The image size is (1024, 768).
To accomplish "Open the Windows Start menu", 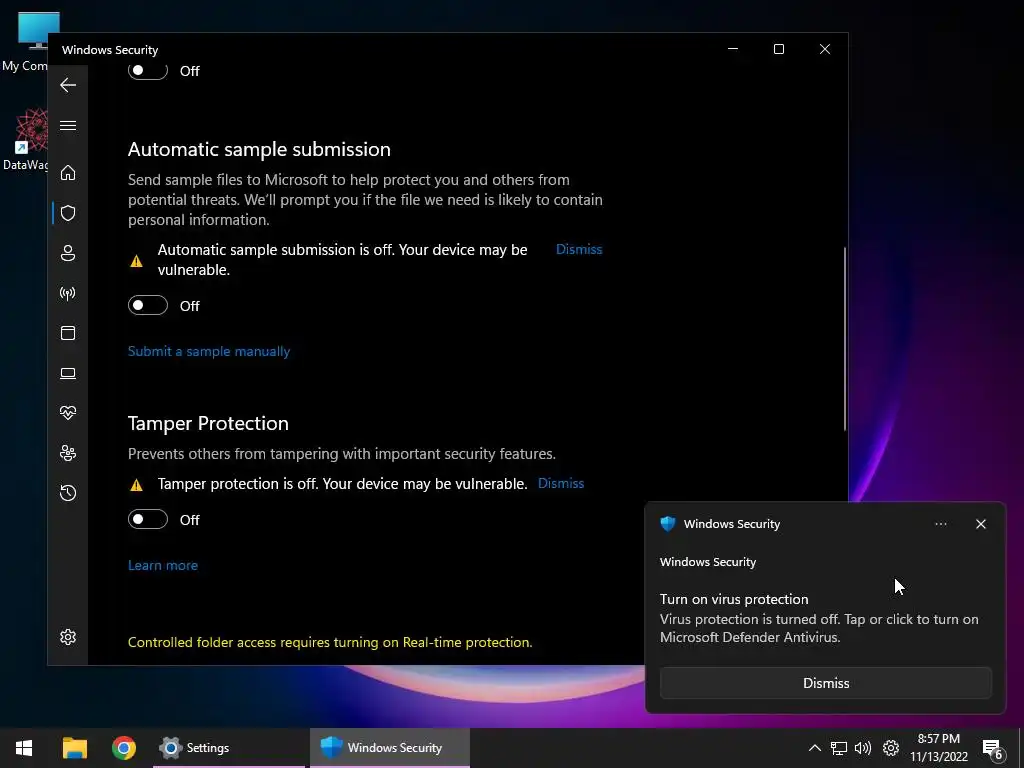I will 24,748.
